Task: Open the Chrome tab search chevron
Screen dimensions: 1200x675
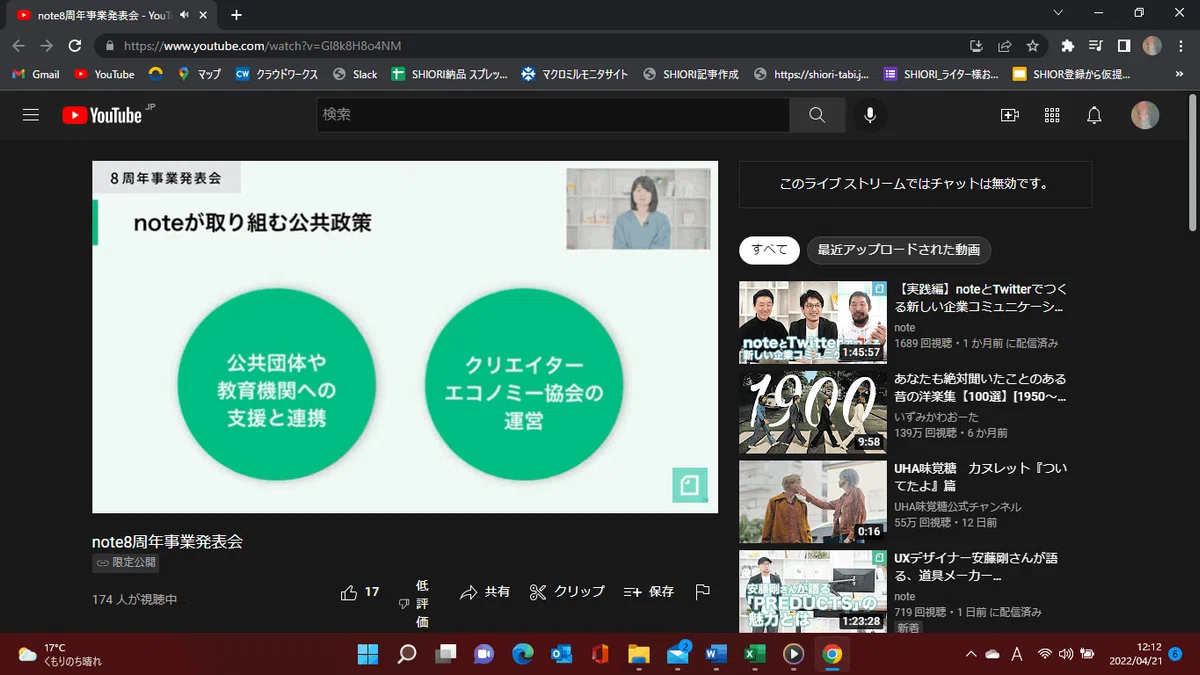Action: 1059,13
